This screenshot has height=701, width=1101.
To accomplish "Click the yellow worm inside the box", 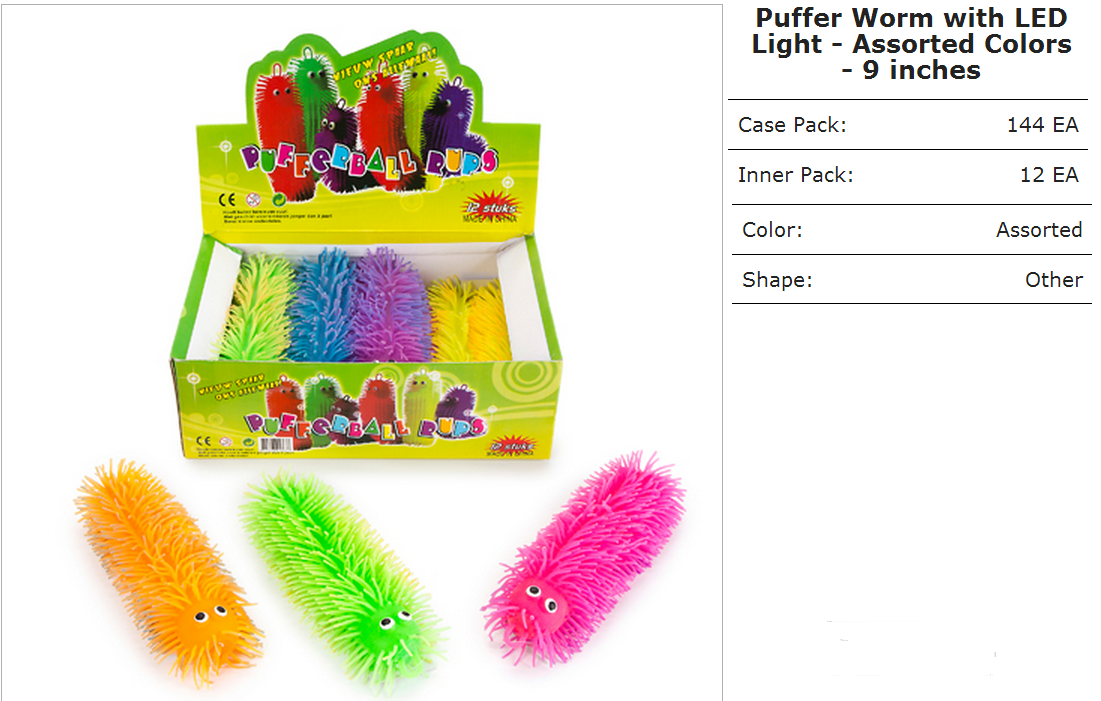I will tap(469, 320).
